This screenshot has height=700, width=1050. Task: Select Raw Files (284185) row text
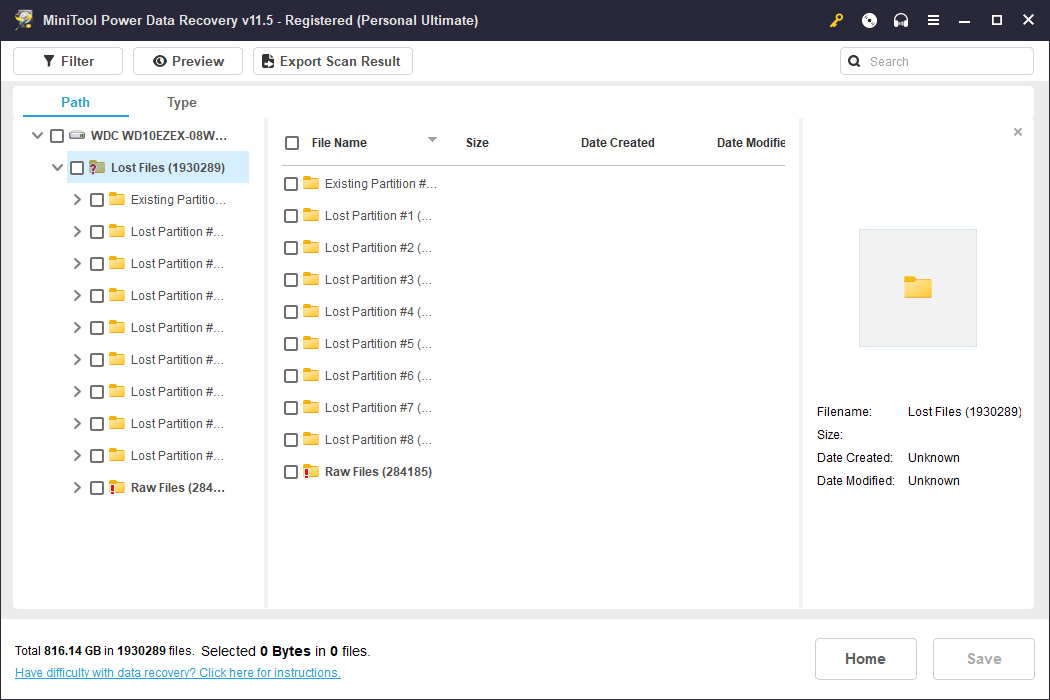(x=378, y=472)
